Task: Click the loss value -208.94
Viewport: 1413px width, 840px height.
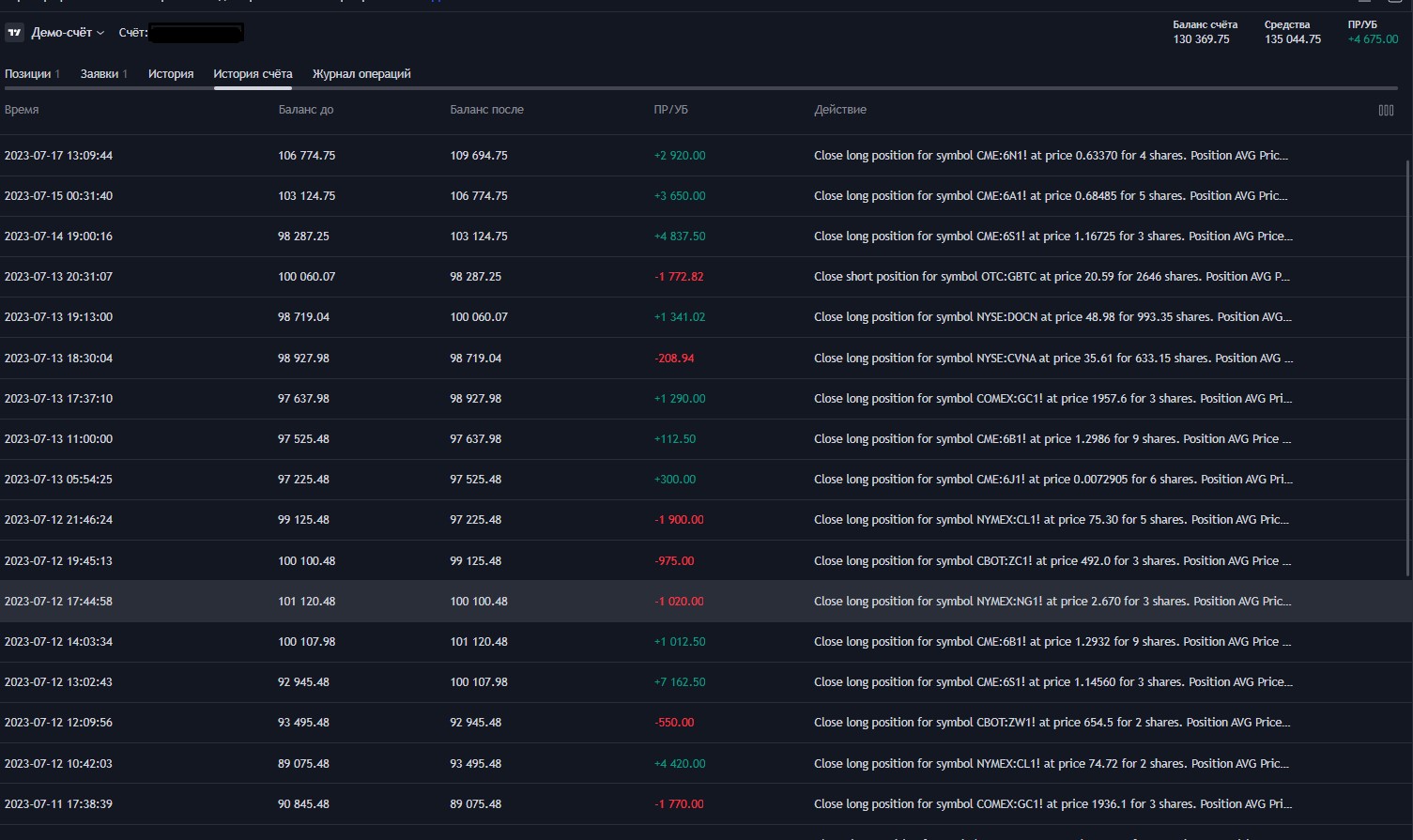Action: [x=674, y=359]
